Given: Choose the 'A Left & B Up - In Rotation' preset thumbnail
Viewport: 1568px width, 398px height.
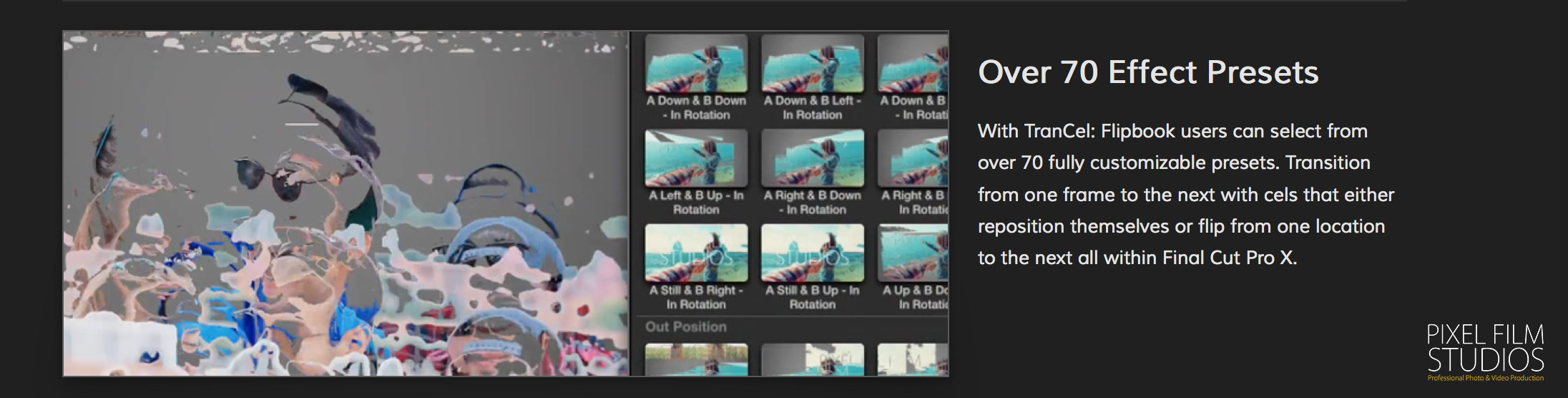Looking at the screenshot, I should tap(696, 158).
